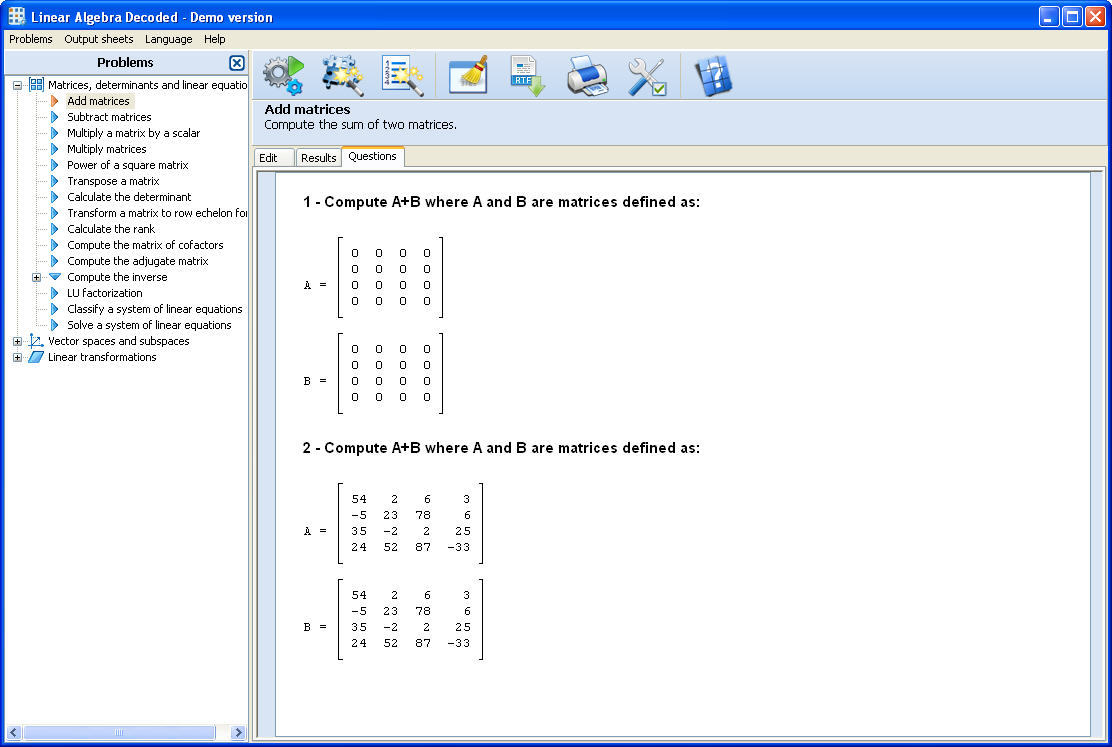Image resolution: width=1112 pixels, height=747 pixels.
Task: Select Power of a square matrix
Action: point(128,165)
